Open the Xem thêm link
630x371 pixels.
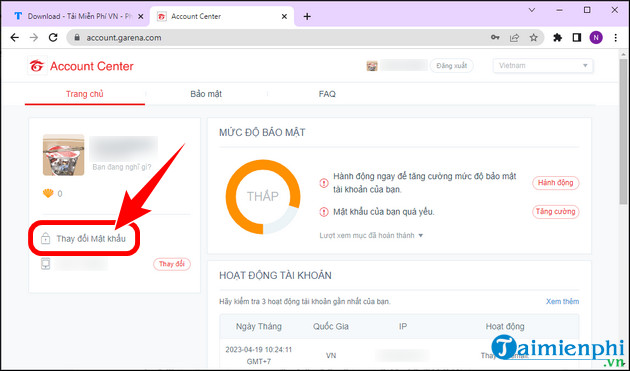point(562,301)
